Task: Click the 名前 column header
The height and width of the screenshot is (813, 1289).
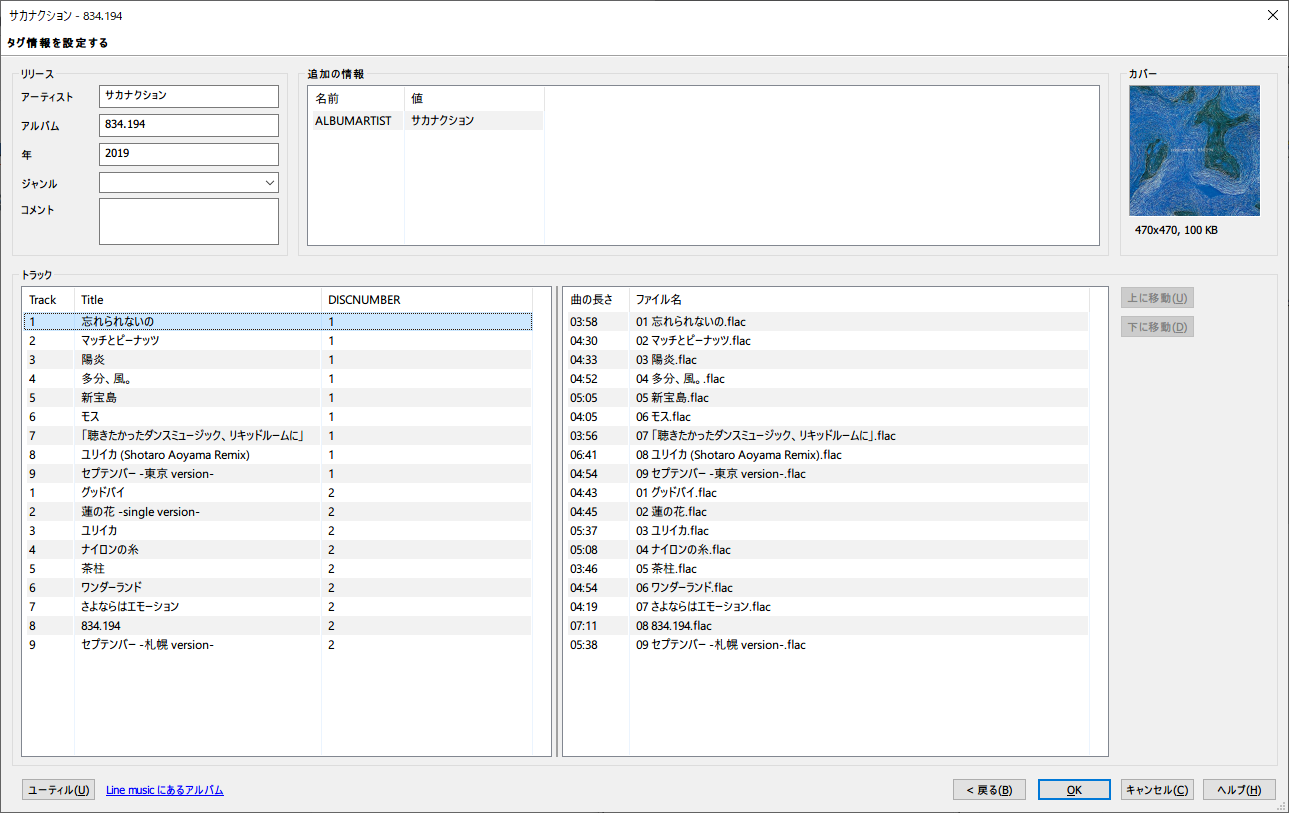Action: [357, 99]
